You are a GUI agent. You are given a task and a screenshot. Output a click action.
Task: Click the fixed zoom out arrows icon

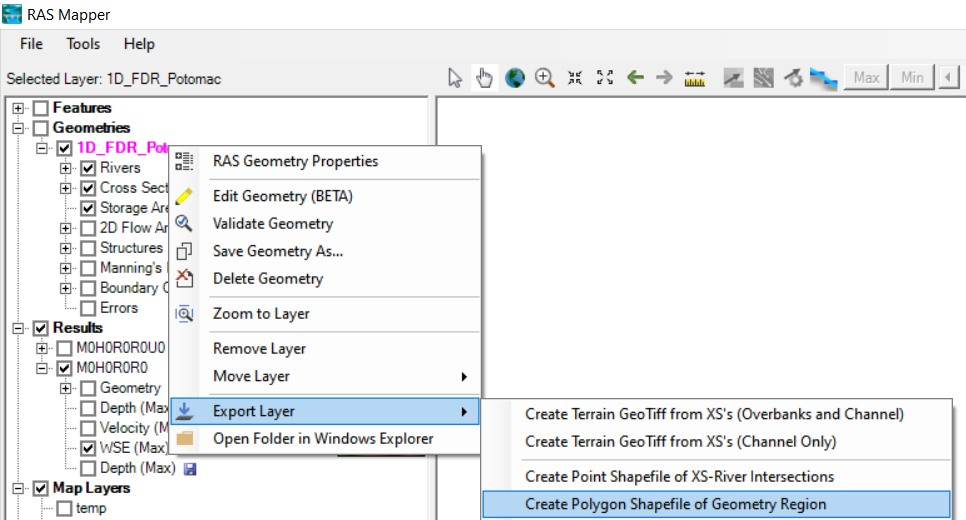pos(605,78)
